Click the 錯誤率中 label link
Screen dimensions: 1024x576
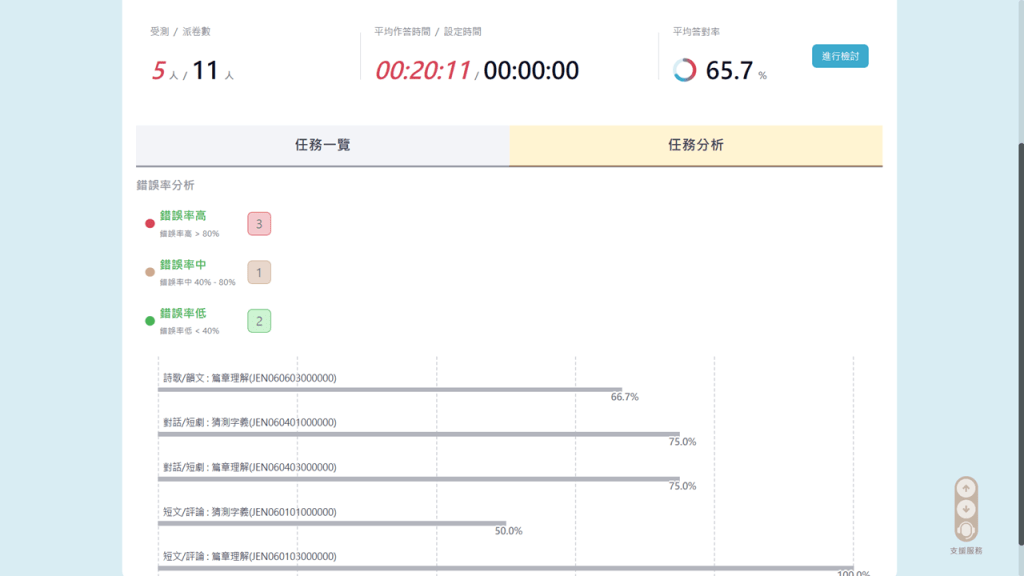click(183, 265)
